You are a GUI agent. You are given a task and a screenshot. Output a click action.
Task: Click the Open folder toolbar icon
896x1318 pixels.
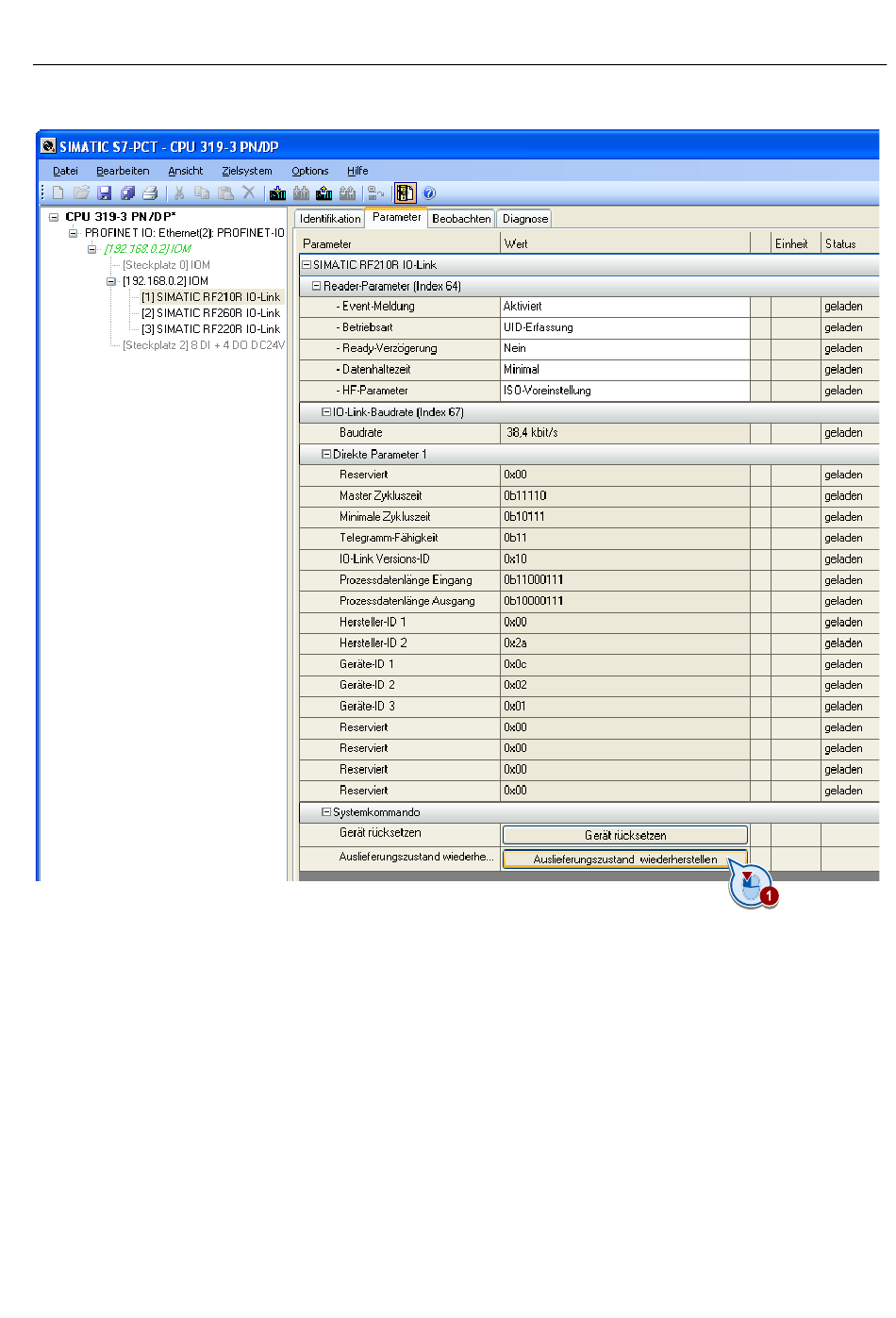click(x=81, y=193)
